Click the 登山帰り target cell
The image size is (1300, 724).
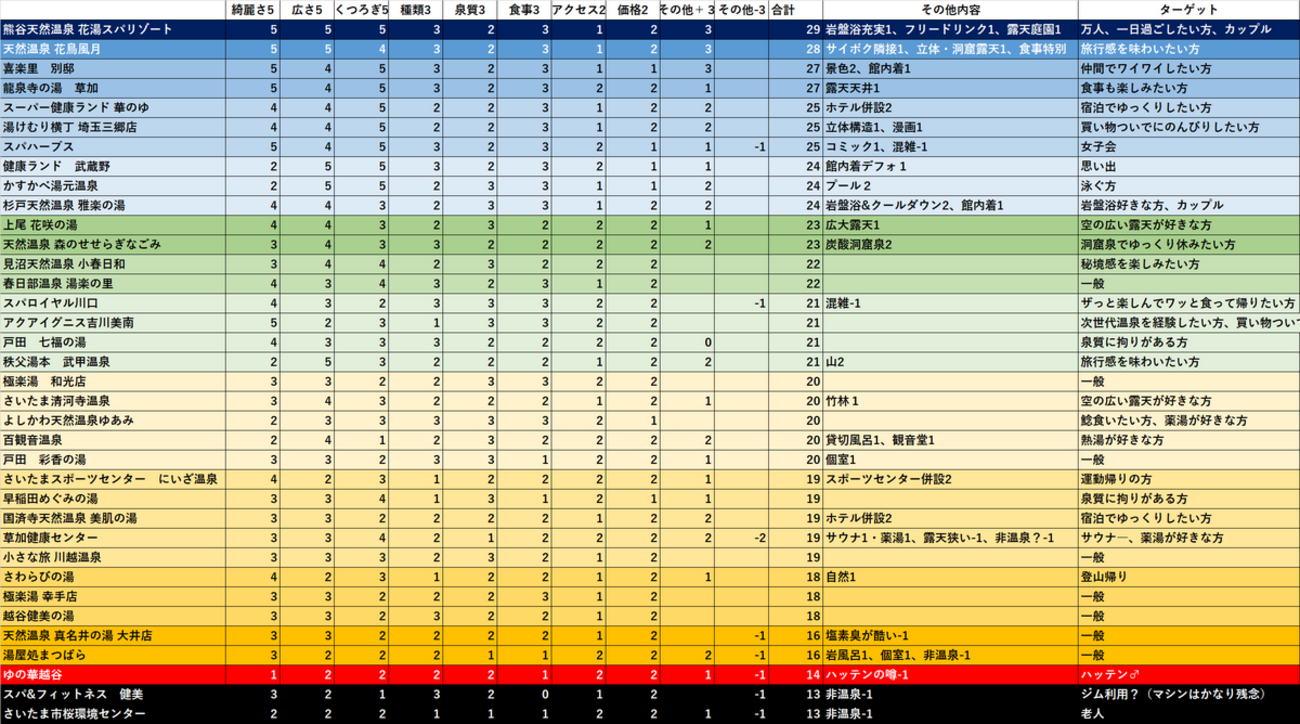[x=1188, y=576]
